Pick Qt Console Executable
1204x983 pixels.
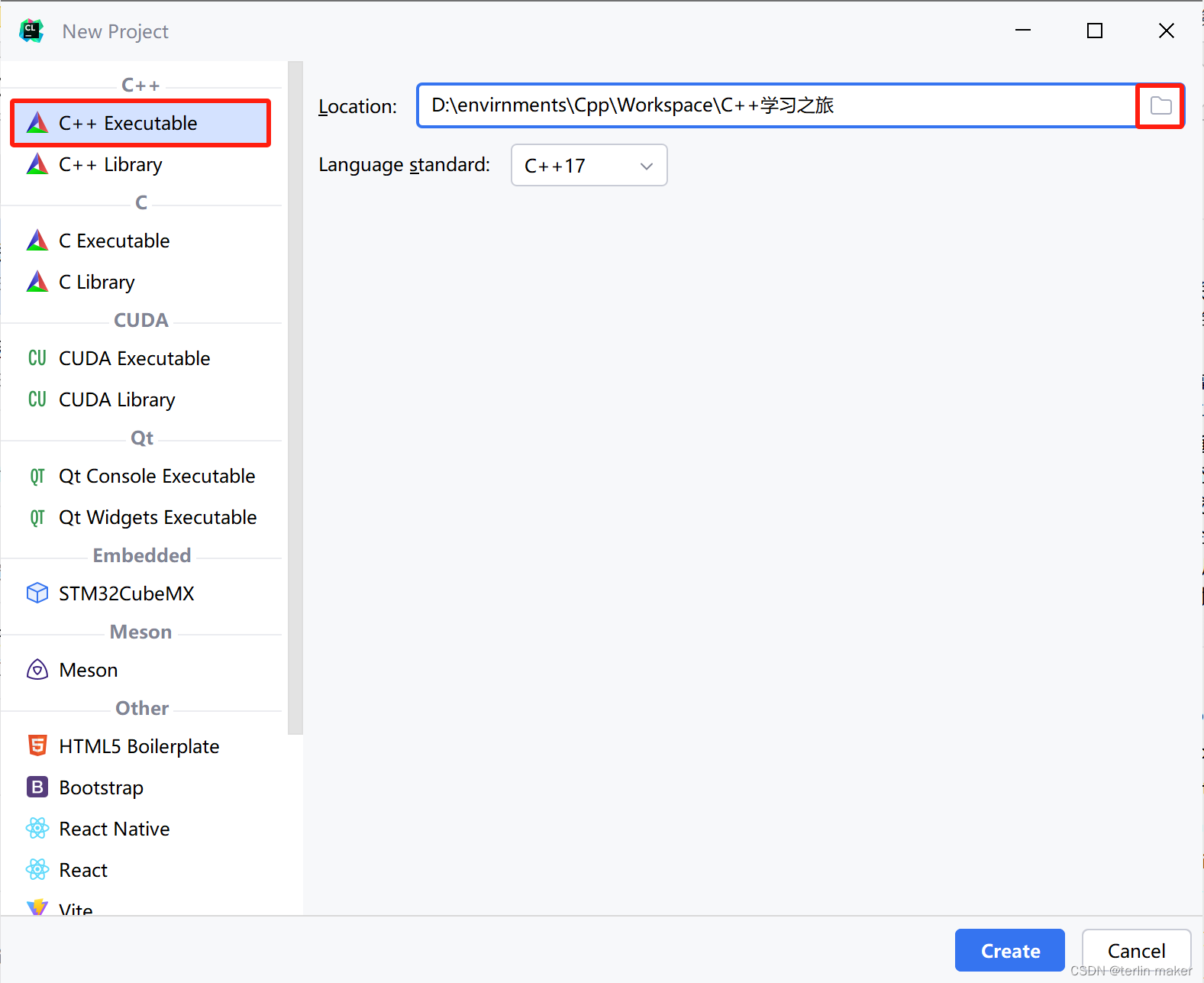pos(140,476)
